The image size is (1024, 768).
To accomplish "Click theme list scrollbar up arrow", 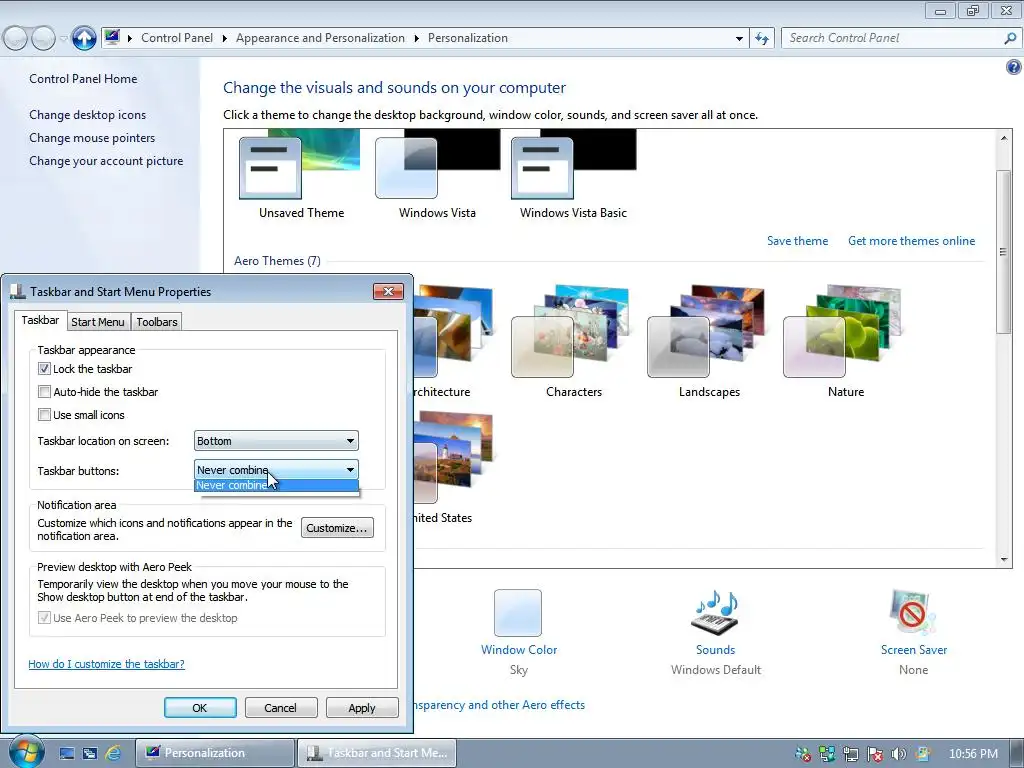I will click(x=1004, y=138).
